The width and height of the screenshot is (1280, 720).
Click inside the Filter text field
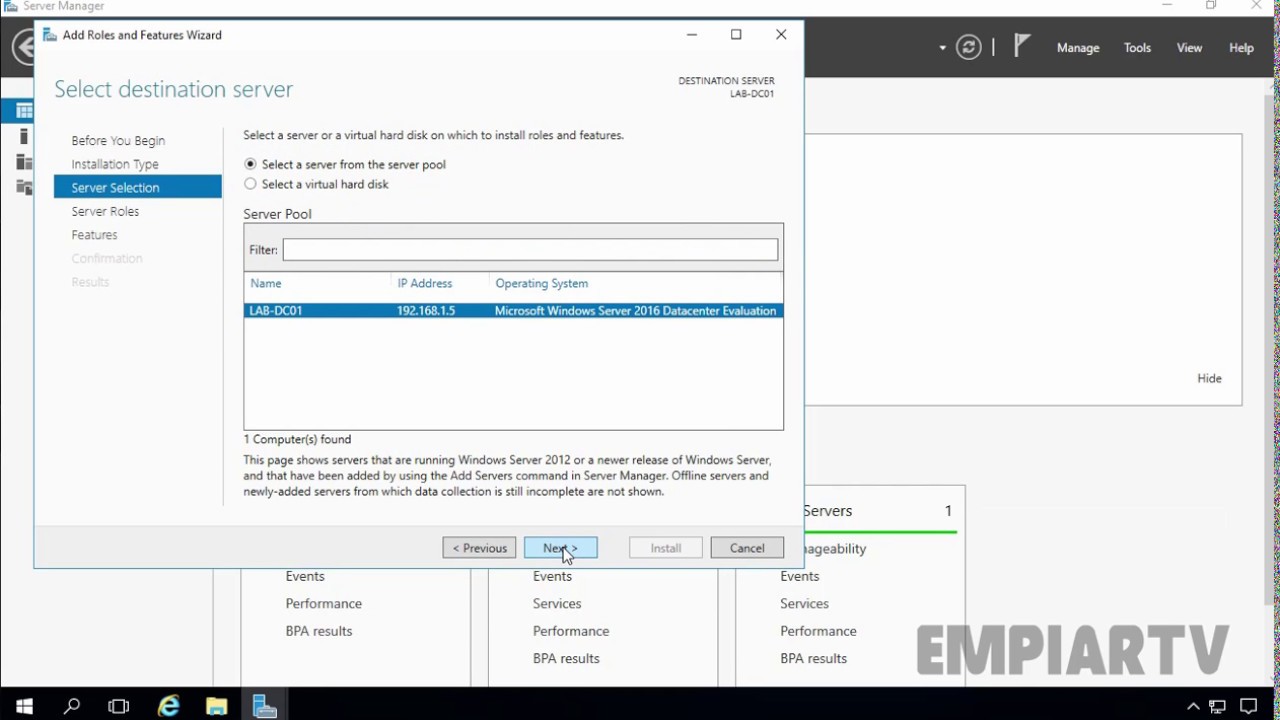(x=530, y=250)
